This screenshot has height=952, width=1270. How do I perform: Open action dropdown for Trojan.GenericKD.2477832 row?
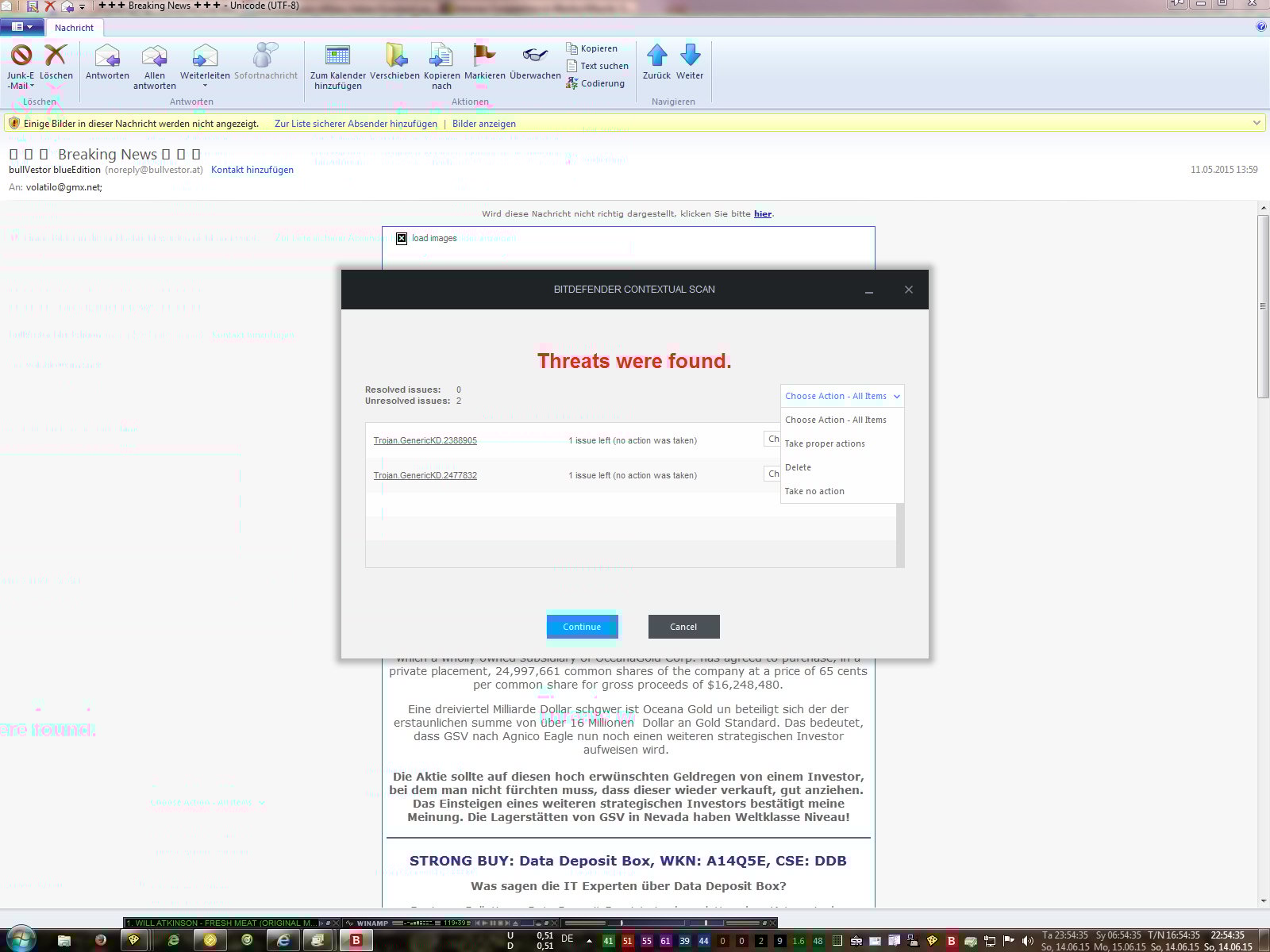(x=772, y=474)
